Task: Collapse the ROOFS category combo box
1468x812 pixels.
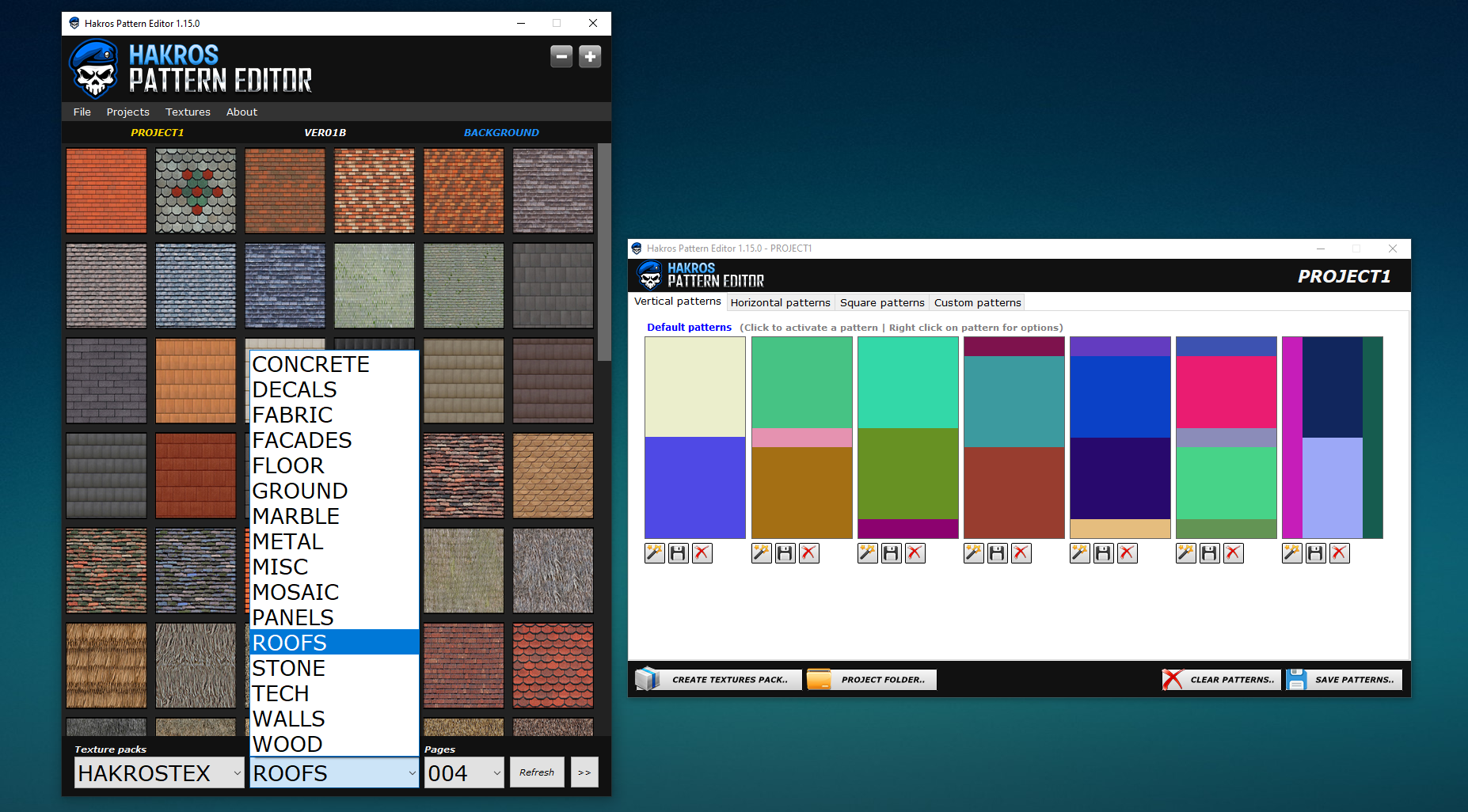Action: 334,772
